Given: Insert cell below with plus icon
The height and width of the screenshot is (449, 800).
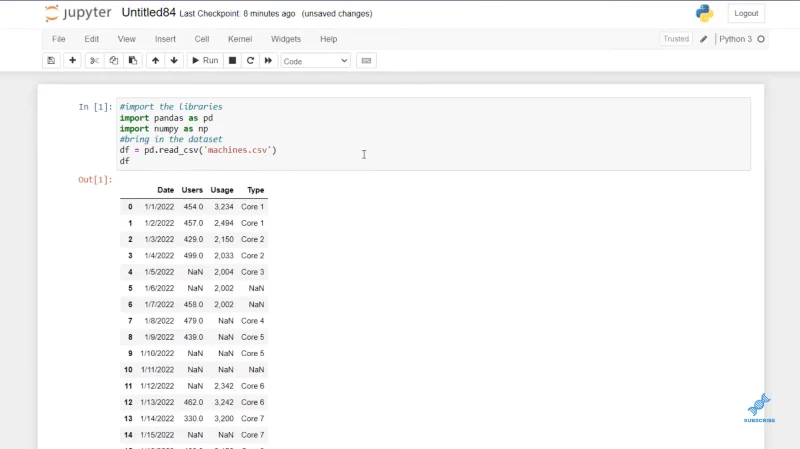Looking at the screenshot, I should [x=72, y=61].
